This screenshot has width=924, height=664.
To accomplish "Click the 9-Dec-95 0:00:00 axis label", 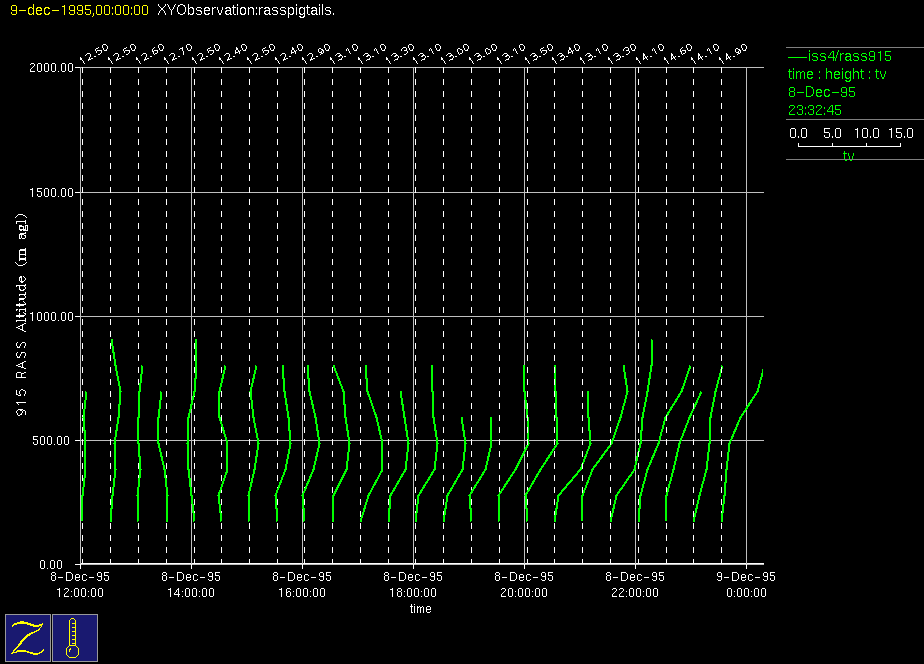I will click(746, 585).
